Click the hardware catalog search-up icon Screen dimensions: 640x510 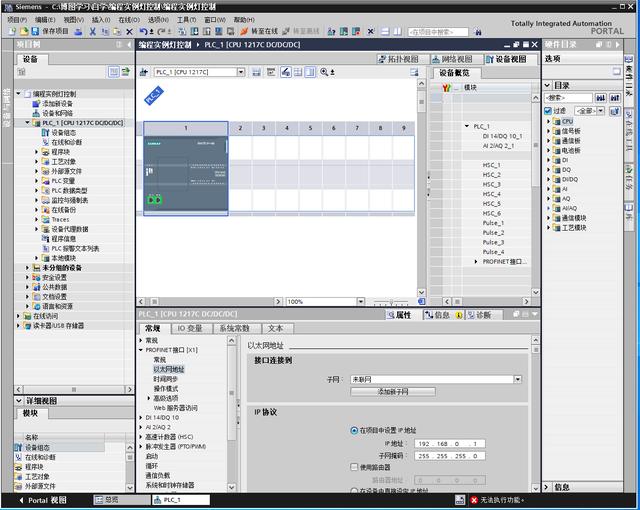click(x=615, y=98)
